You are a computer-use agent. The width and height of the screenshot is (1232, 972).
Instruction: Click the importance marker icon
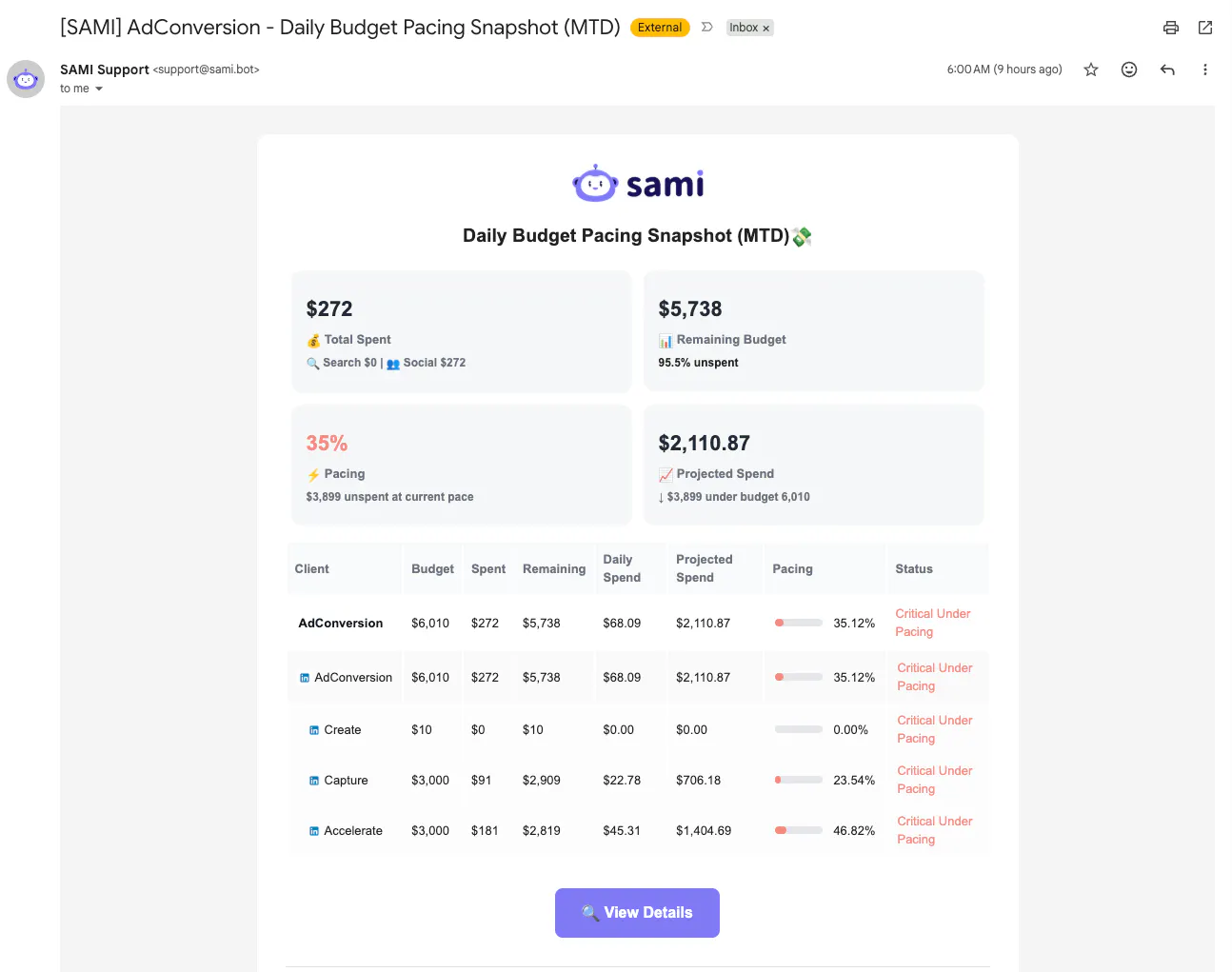706,28
